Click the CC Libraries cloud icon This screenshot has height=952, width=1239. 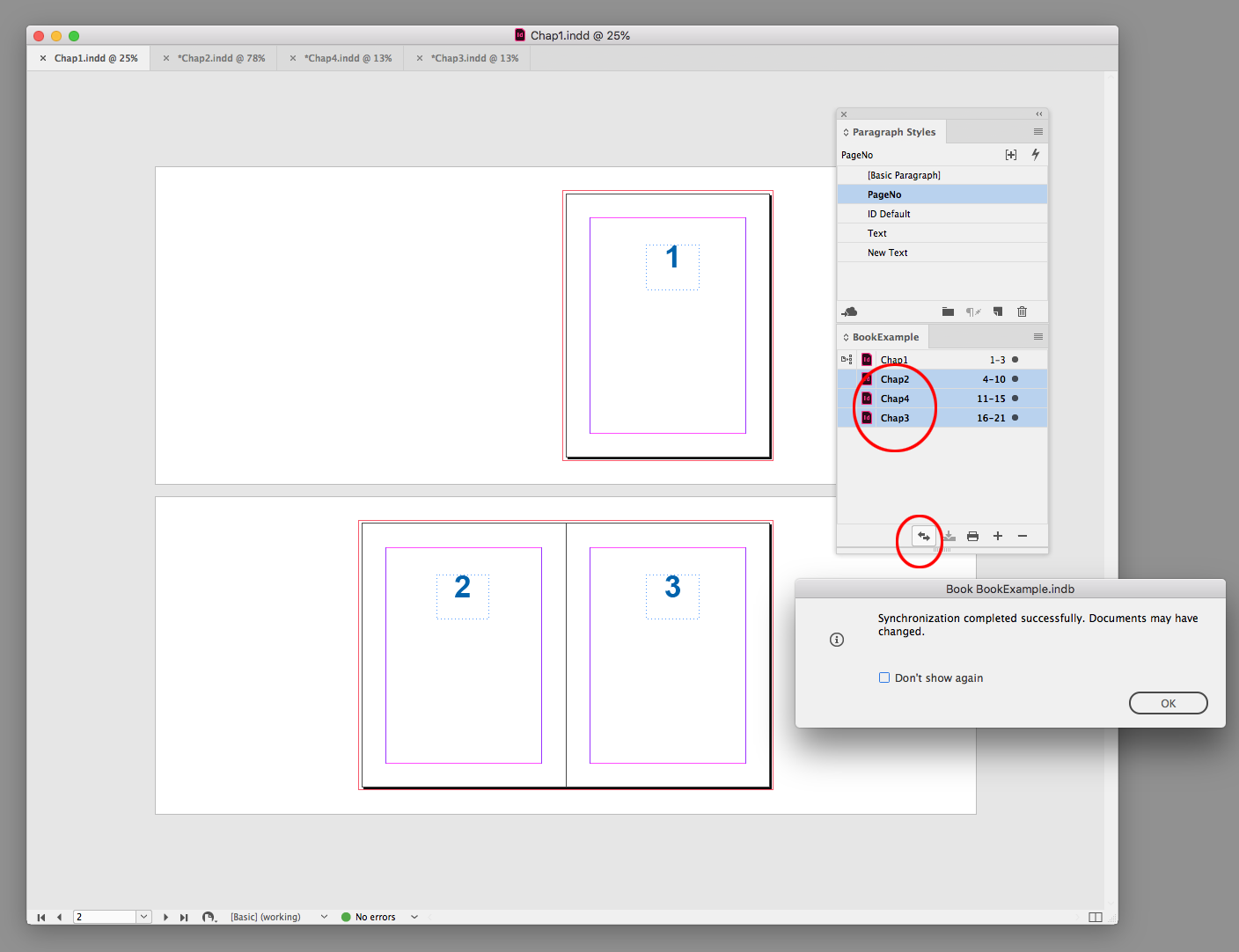click(x=849, y=311)
